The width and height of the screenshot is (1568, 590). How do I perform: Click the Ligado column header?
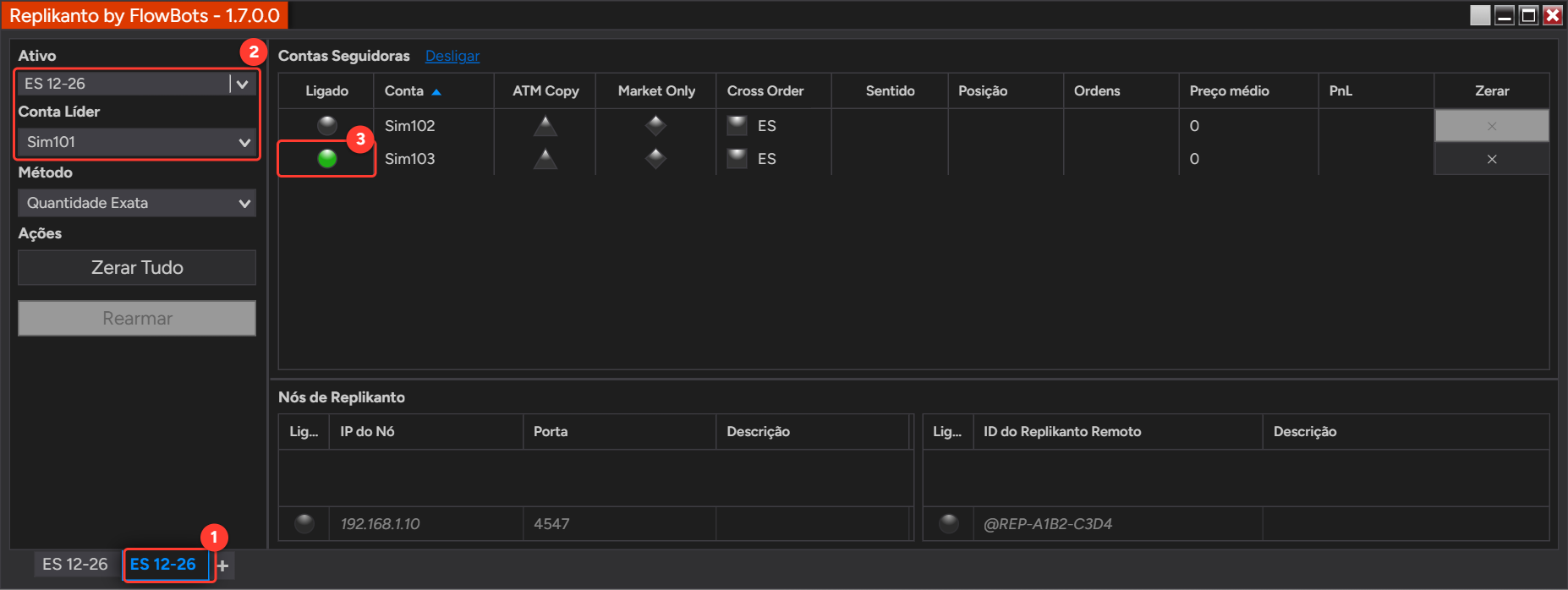[326, 90]
